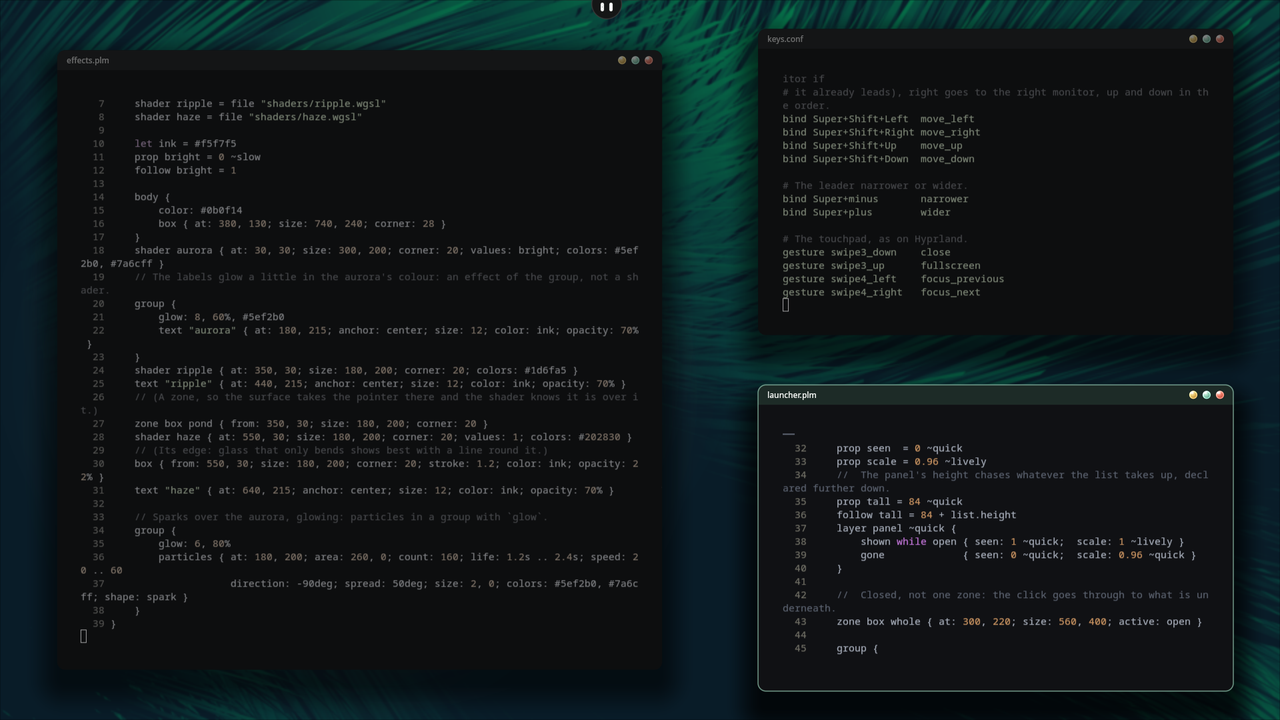The width and height of the screenshot is (1280, 720).
Task: Click 'bind Super+plus wider' in keys.conf
Action: coord(866,212)
